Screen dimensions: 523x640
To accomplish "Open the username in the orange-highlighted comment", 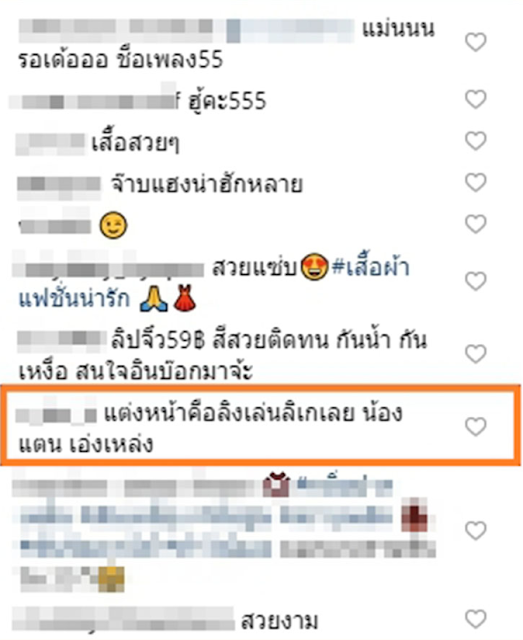I will click(56, 413).
